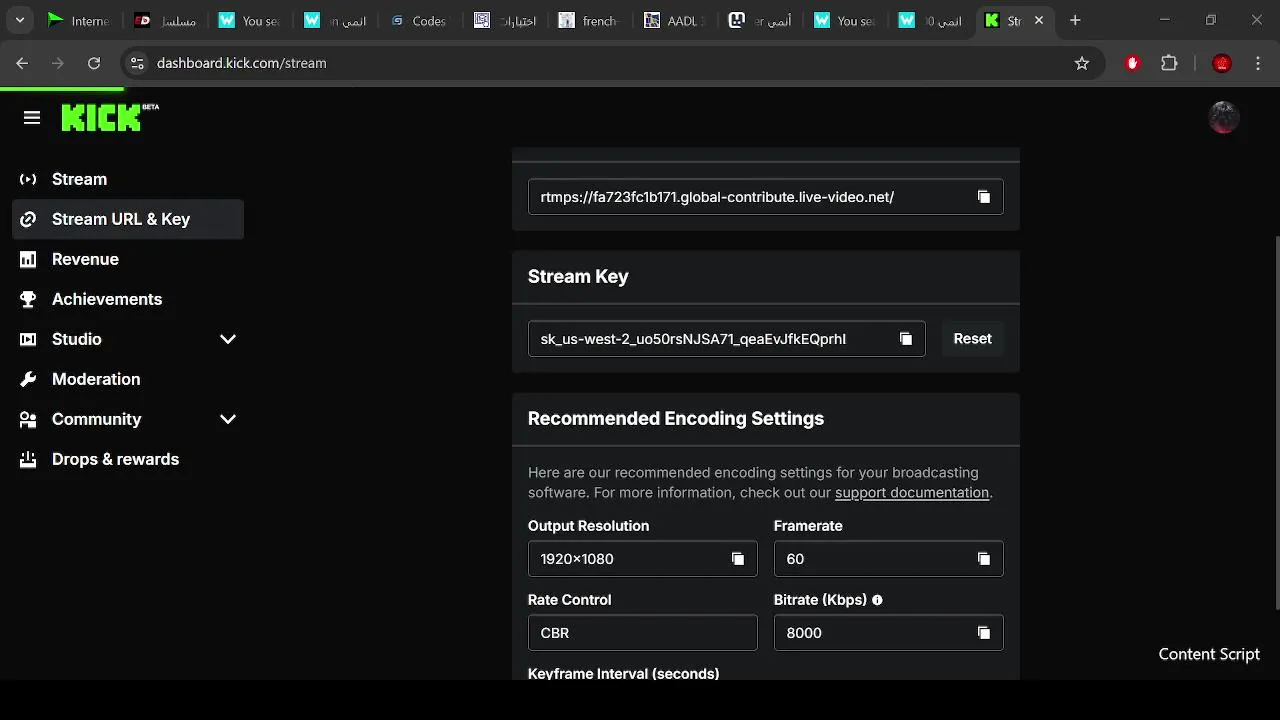1280x720 pixels.
Task: Select Moderation in the sidebar
Action: 95,379
